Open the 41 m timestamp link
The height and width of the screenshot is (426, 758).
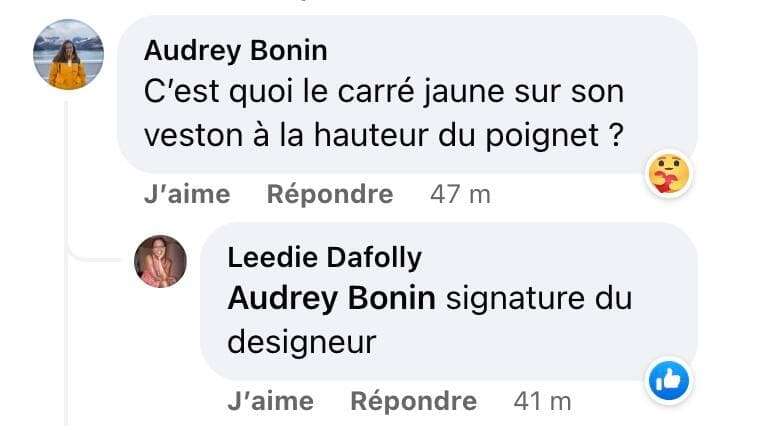[542, 401]
